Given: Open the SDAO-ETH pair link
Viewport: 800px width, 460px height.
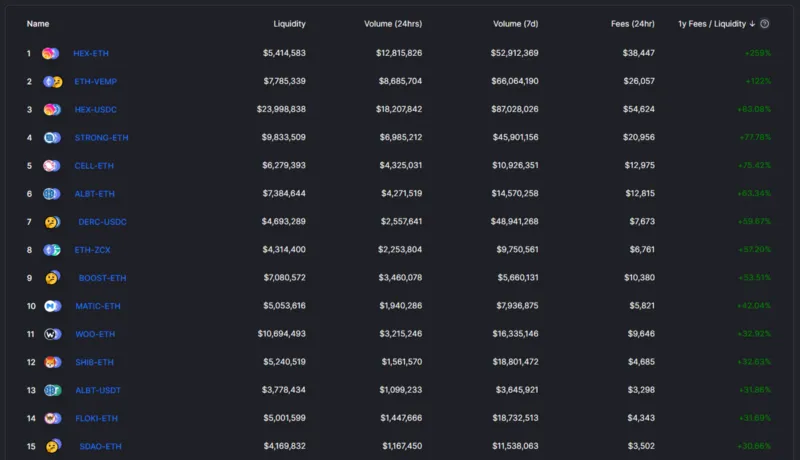Looking at the screenshot, I should click(101, 446).
